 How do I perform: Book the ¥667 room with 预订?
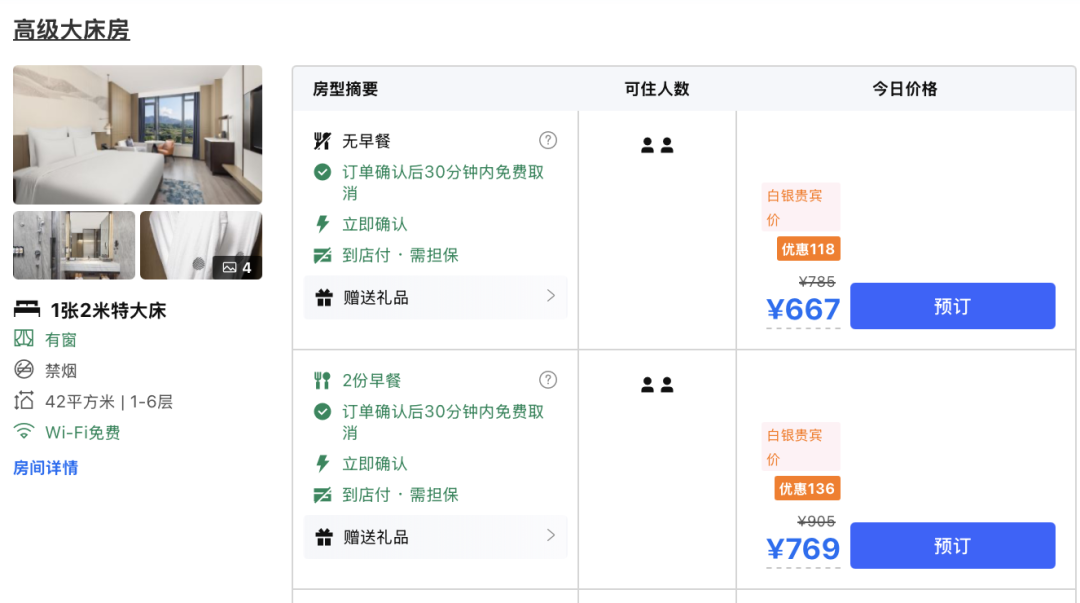953,306
